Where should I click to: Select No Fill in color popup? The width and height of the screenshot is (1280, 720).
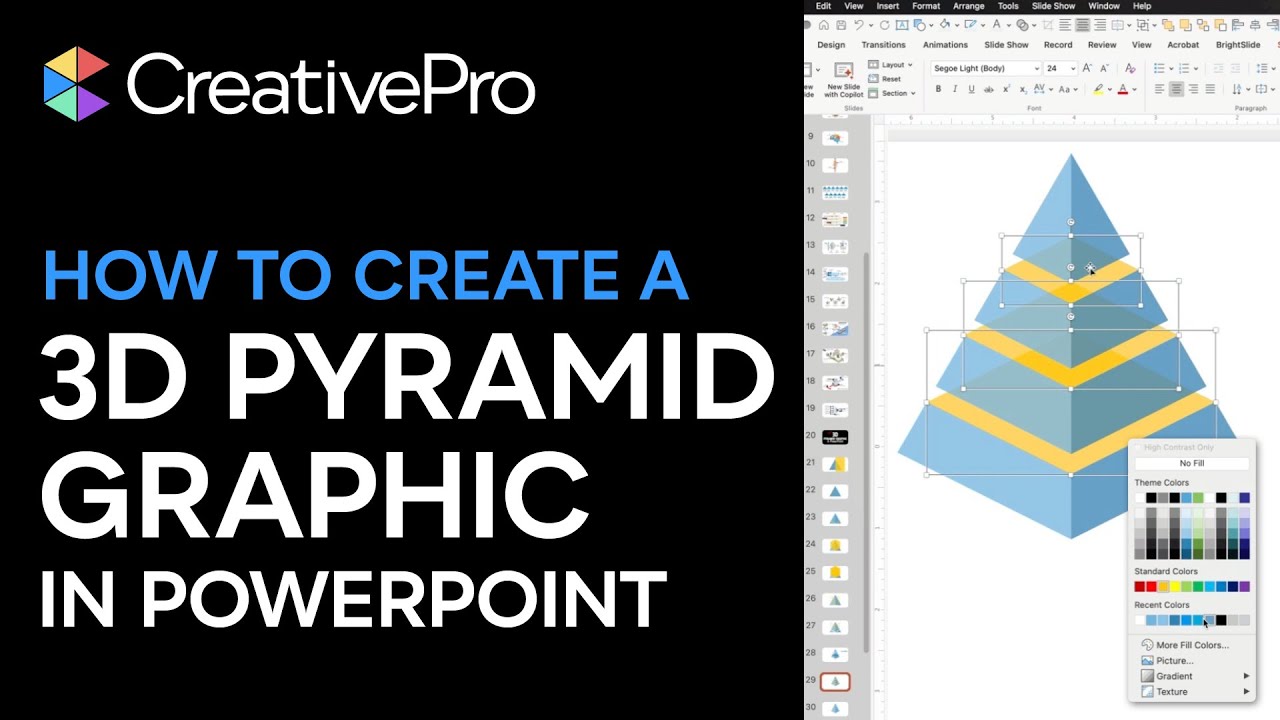coord(1192,463)
